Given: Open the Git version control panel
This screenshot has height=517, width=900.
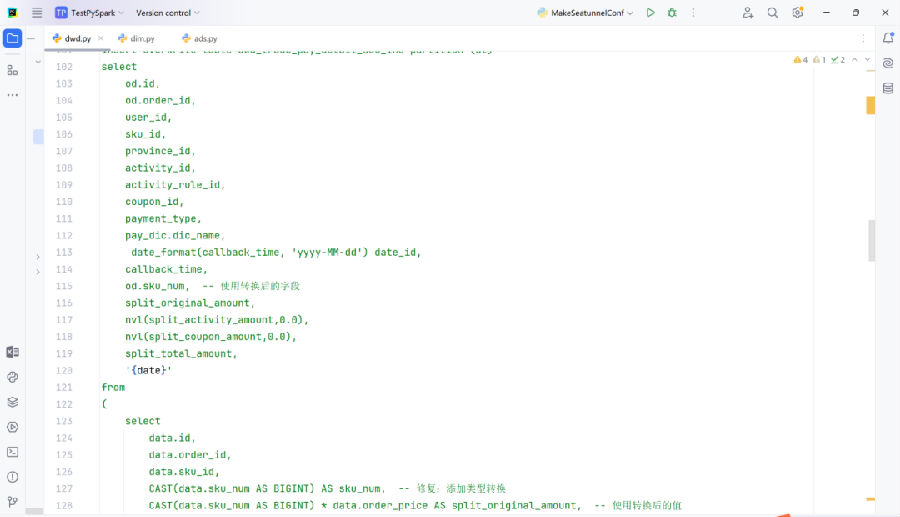Looking at the screenshot, I should coord(13,502).
